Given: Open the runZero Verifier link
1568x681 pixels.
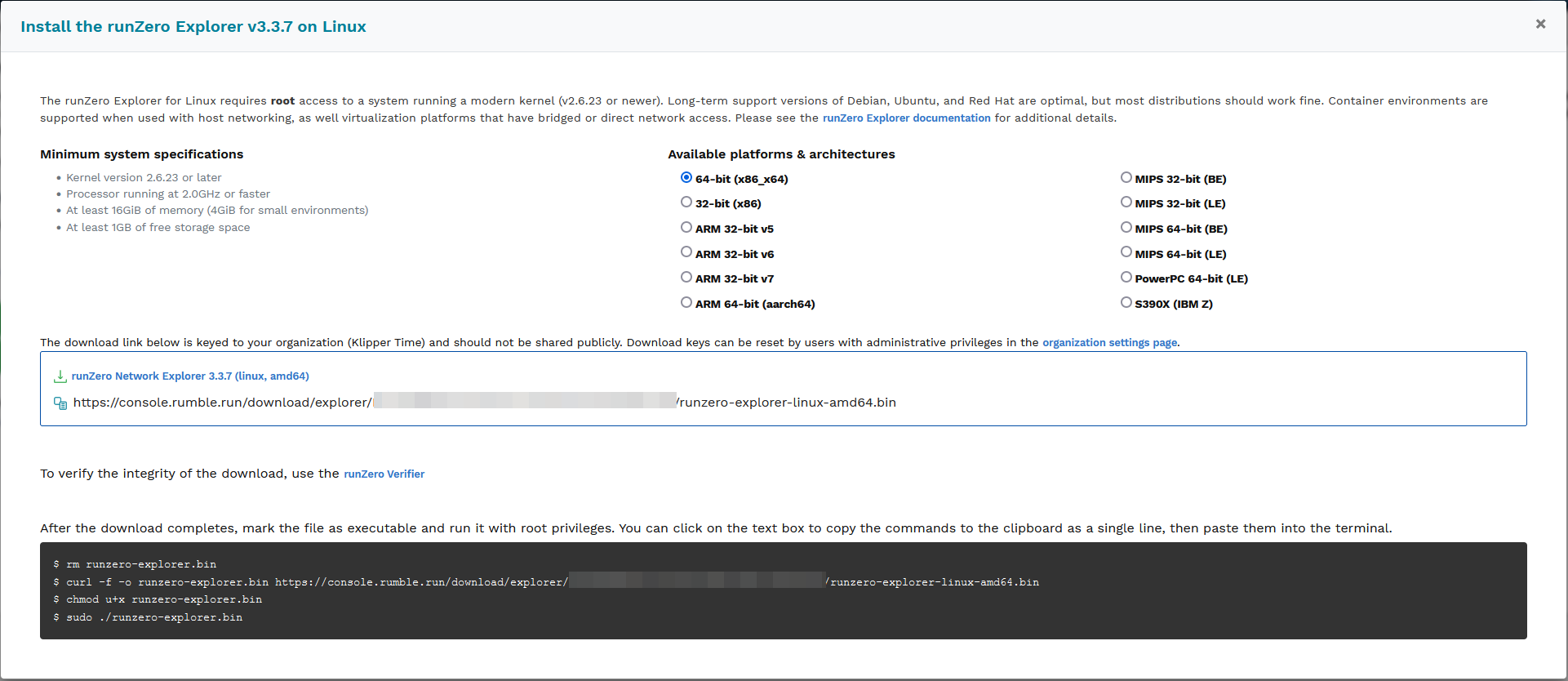Looking at the screenshot, I should pos(384,474).
